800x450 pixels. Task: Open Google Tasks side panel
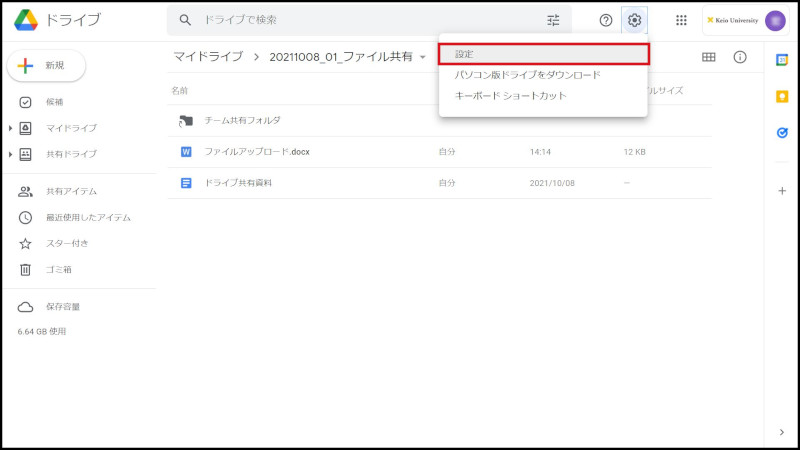[782, 132]
